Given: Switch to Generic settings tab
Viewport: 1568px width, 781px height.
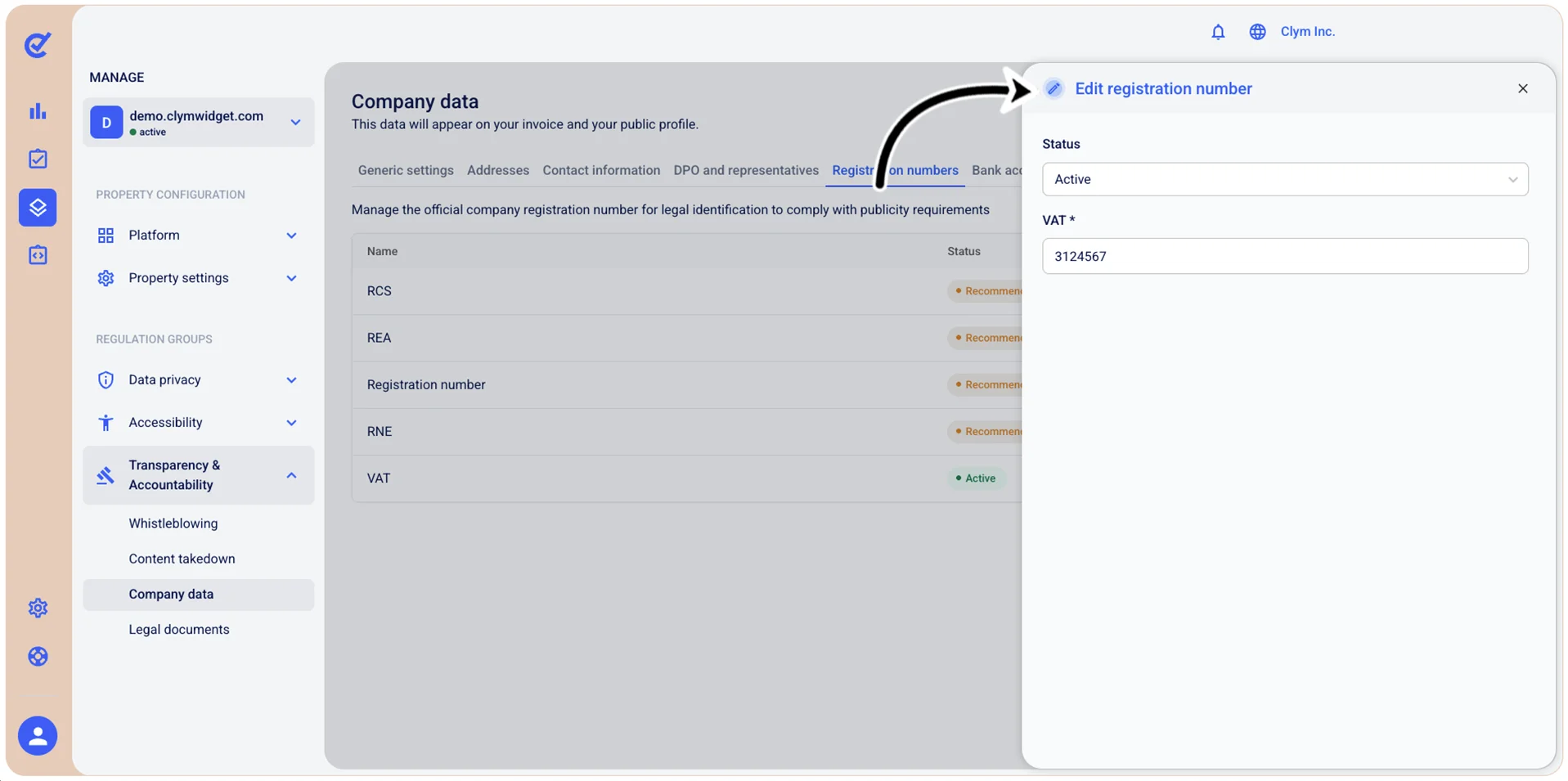Looking at the screenshot, I should (x=406, y=170).
